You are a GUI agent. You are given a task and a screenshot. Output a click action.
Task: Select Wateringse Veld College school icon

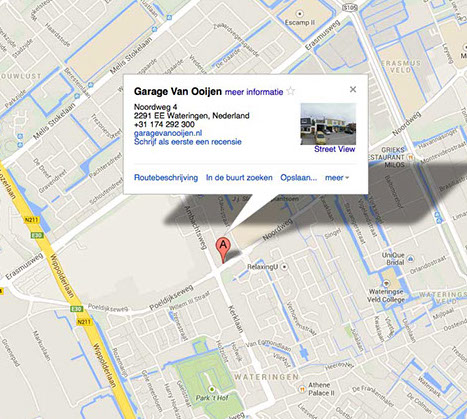tap(386, 284)
